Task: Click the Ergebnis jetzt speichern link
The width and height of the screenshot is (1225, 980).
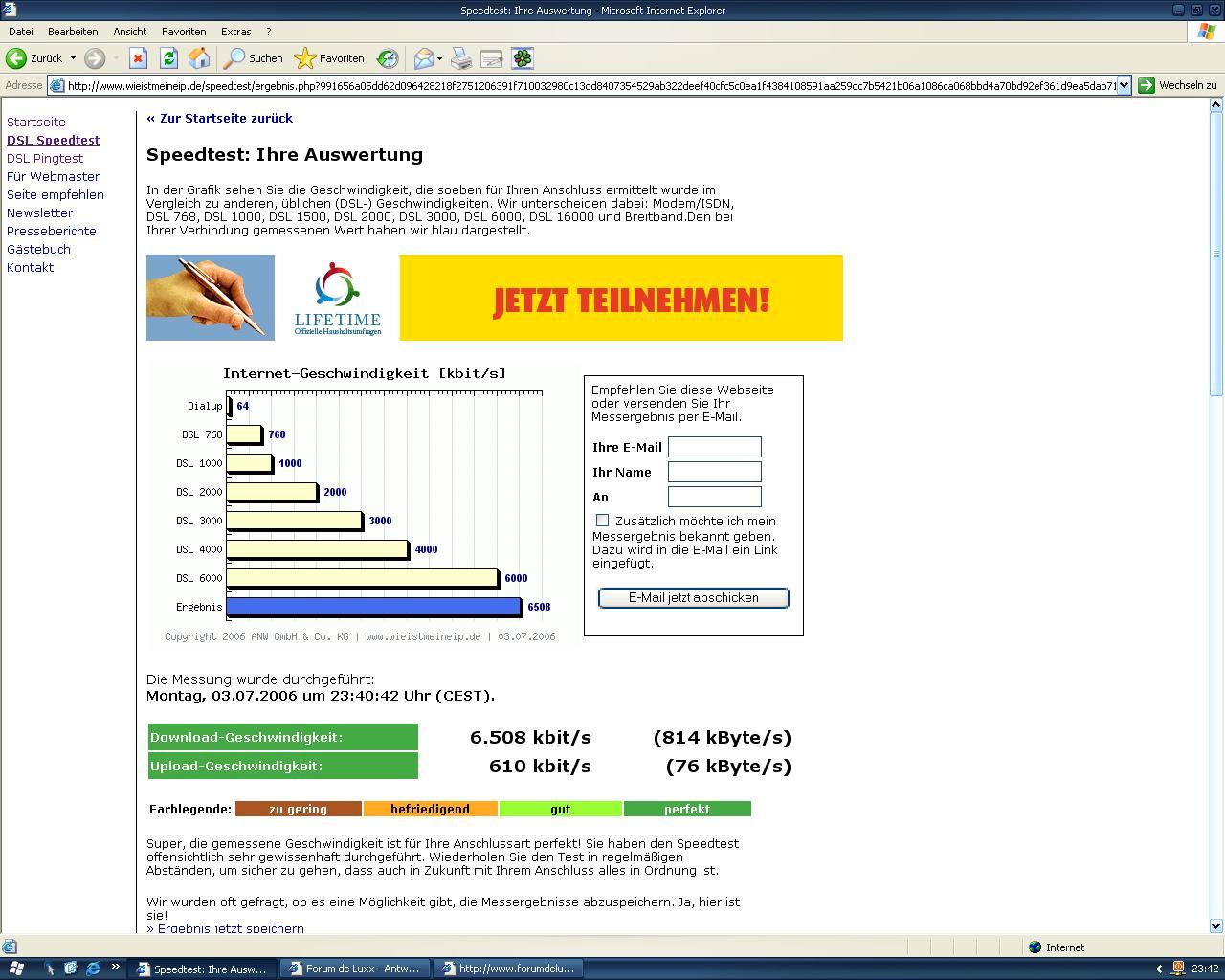Action: point(225,928)
